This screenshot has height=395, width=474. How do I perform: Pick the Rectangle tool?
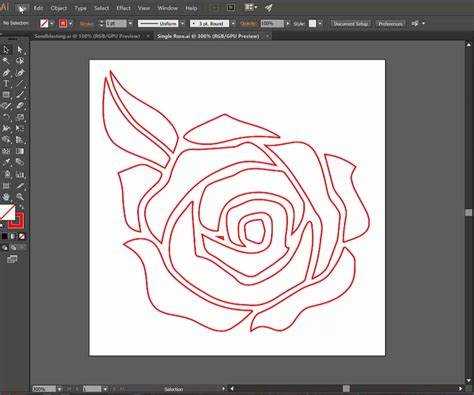(6, 95)
